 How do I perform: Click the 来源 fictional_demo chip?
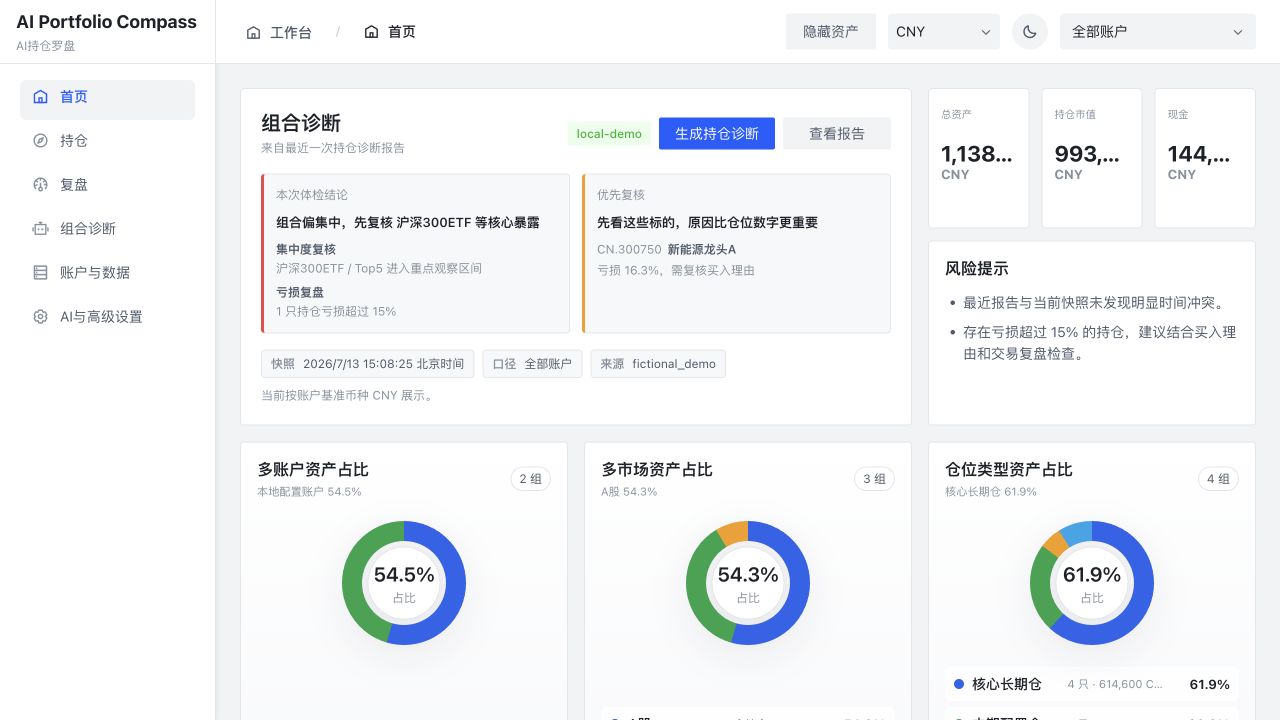click(x=658, y=364)
